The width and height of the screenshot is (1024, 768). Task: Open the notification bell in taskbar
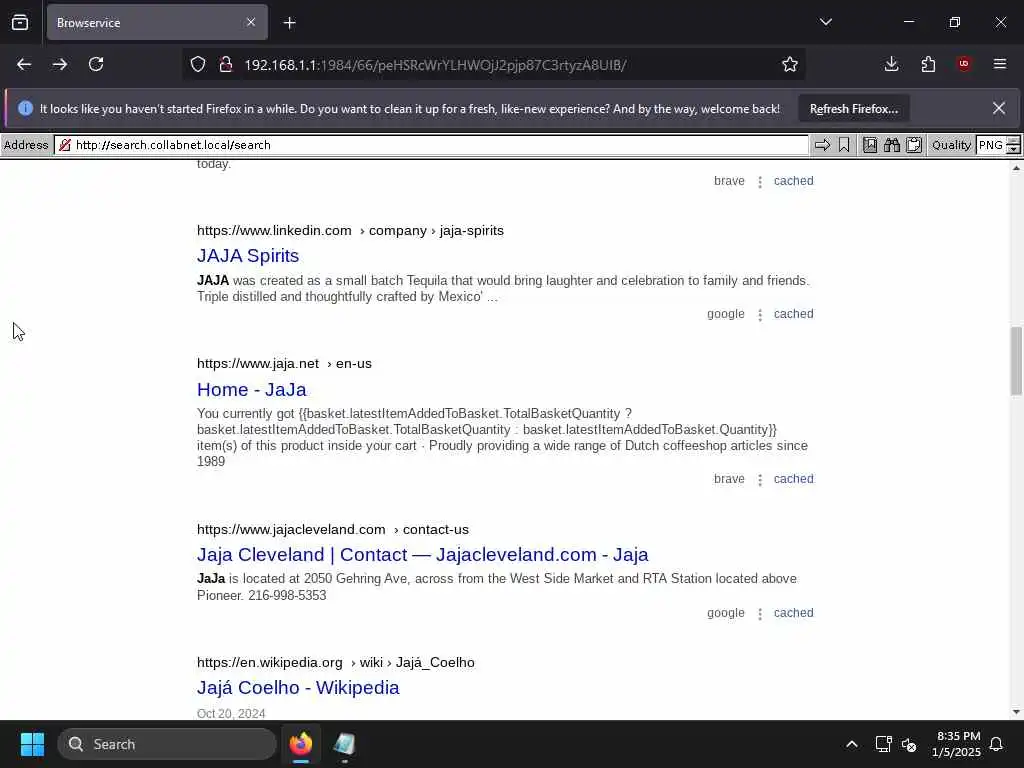click(x=996, y=744)
